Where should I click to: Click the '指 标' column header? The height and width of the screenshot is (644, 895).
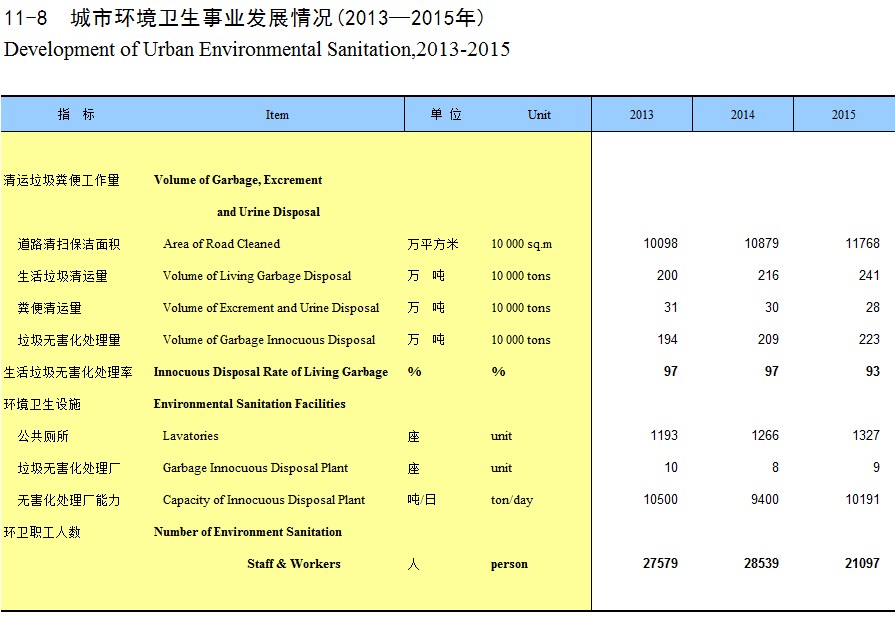76,114
